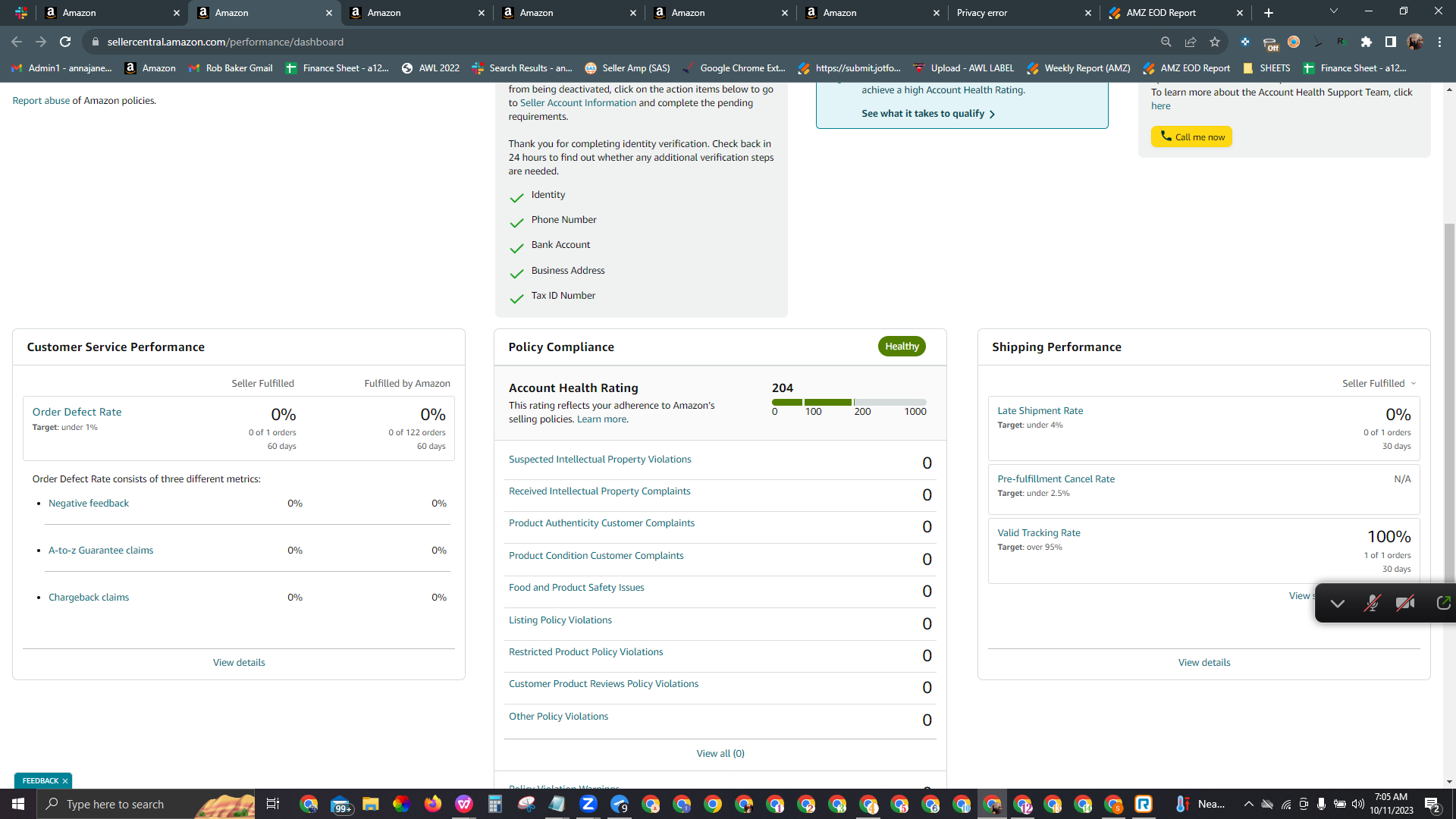Open Listing Policy Violations link
1456x819 pixels.
point(560,620)
